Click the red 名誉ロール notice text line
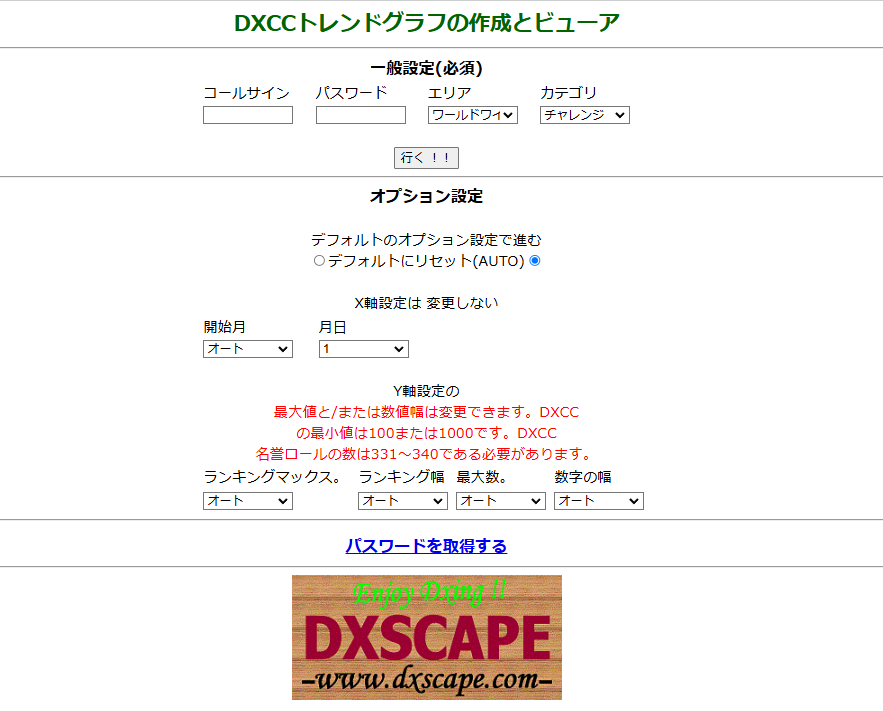The image size is (883, 711). pyautogui.click(x=426, y=454)
